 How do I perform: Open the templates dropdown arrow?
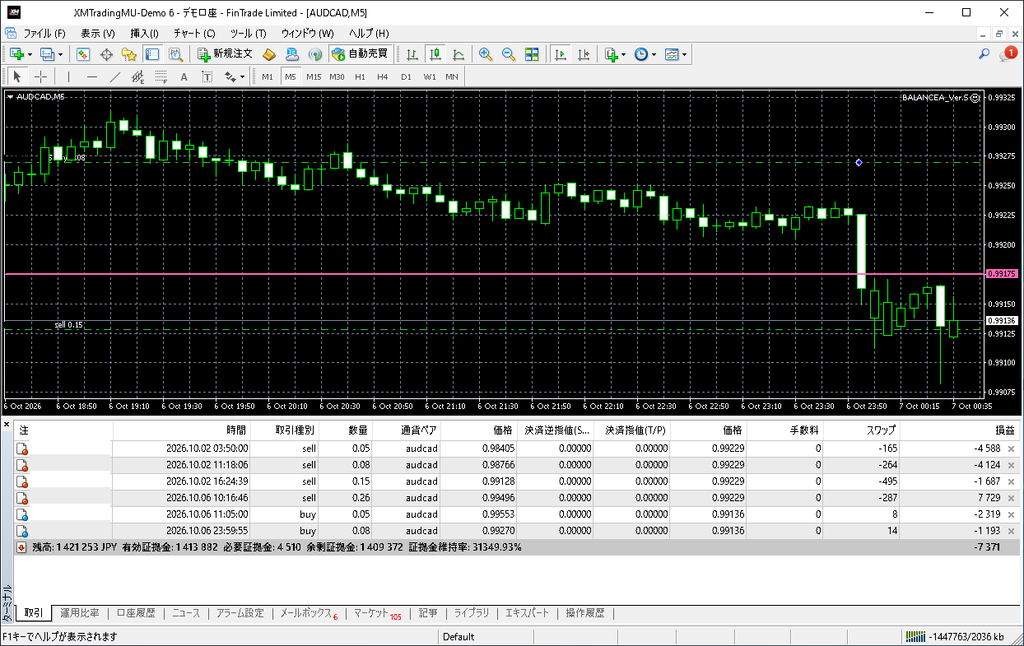pos(684,55)
